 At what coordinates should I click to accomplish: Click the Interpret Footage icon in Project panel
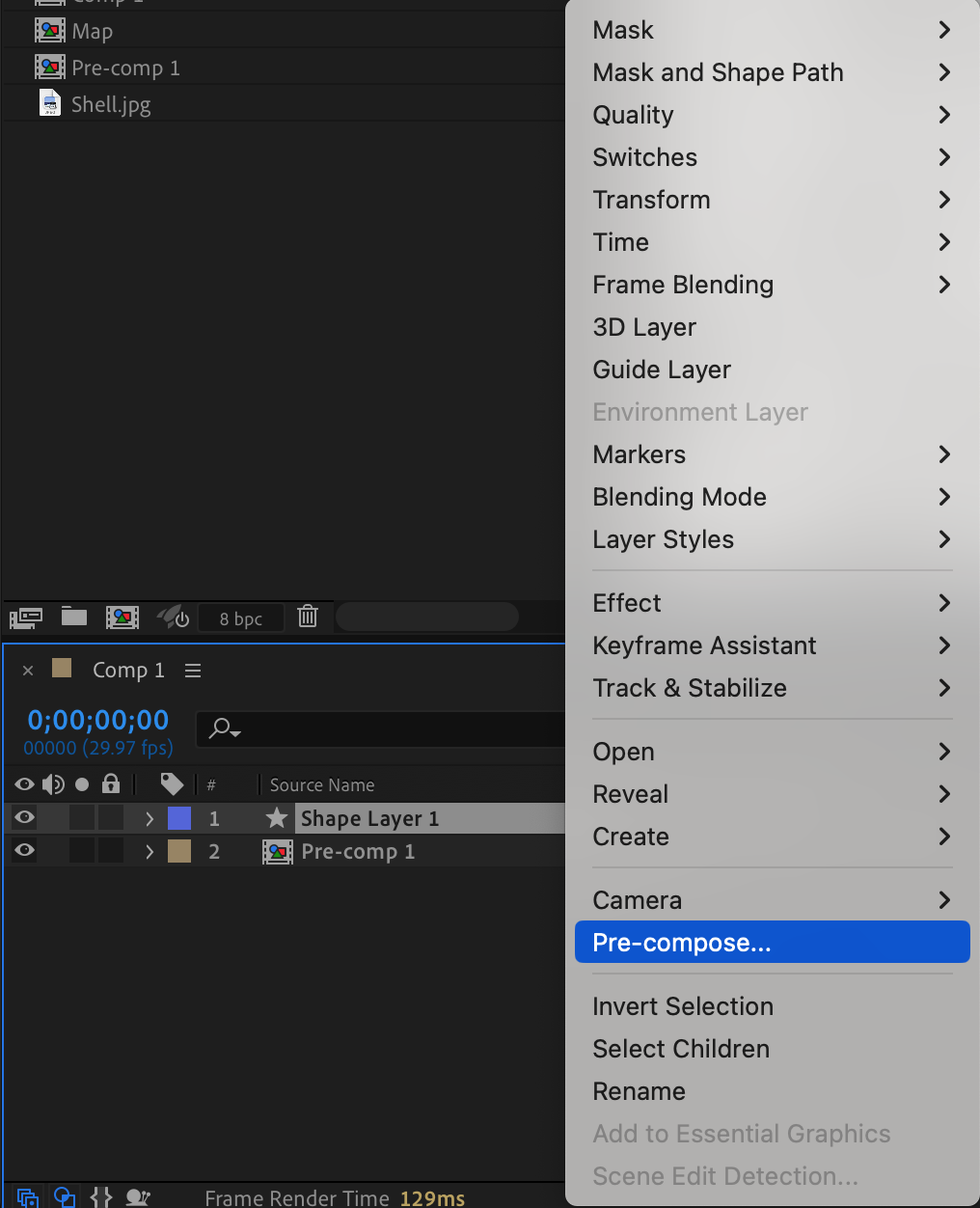pyautogui.click(x=26, y=618)
